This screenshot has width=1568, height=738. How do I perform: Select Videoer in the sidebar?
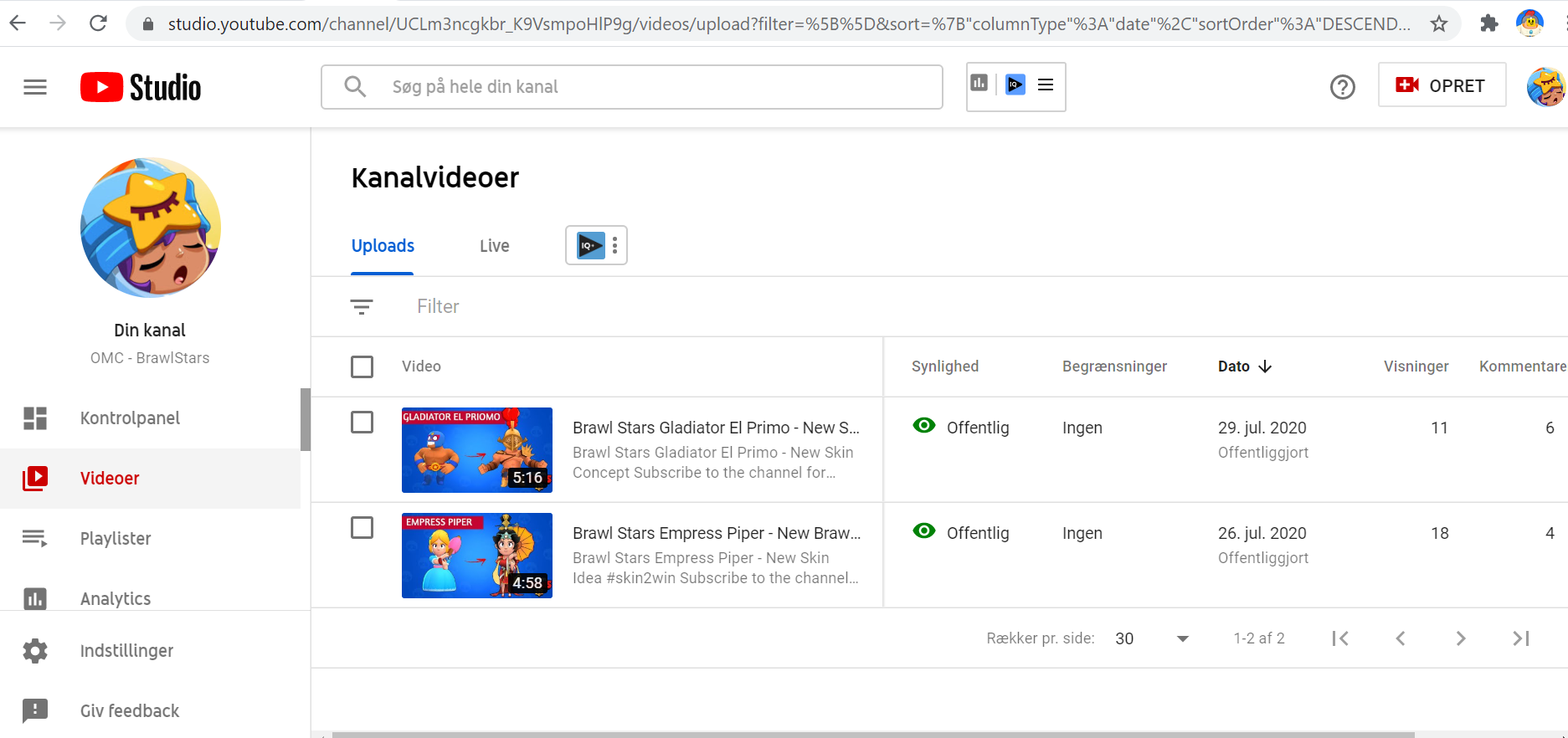(151, 479)
